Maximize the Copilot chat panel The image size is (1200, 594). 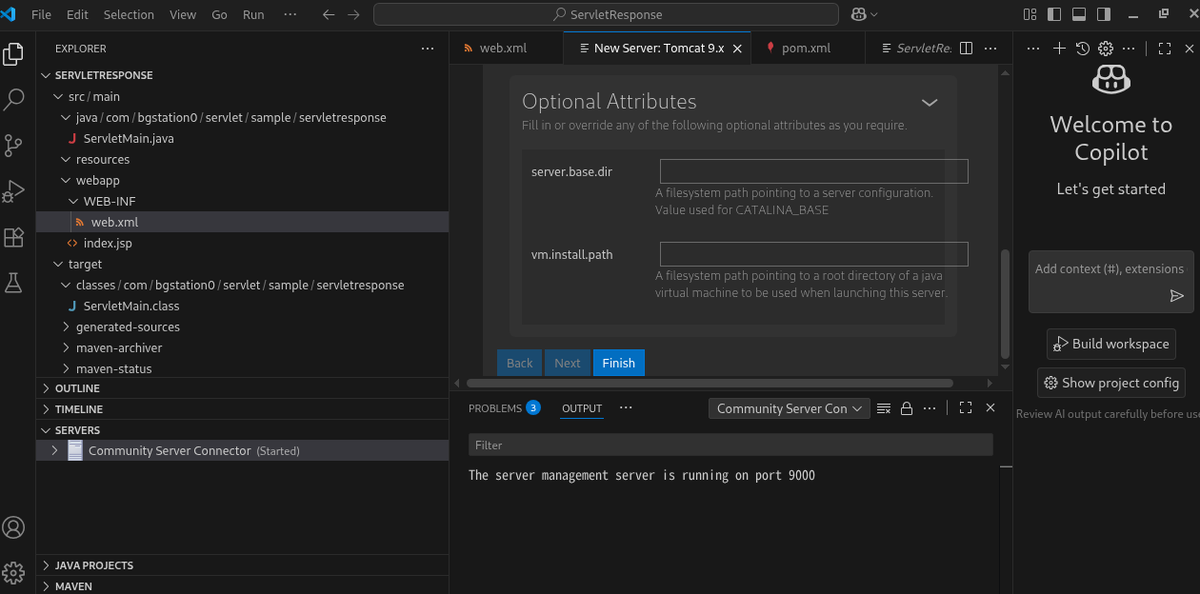pyautogui.click(x=1164, y=48)
